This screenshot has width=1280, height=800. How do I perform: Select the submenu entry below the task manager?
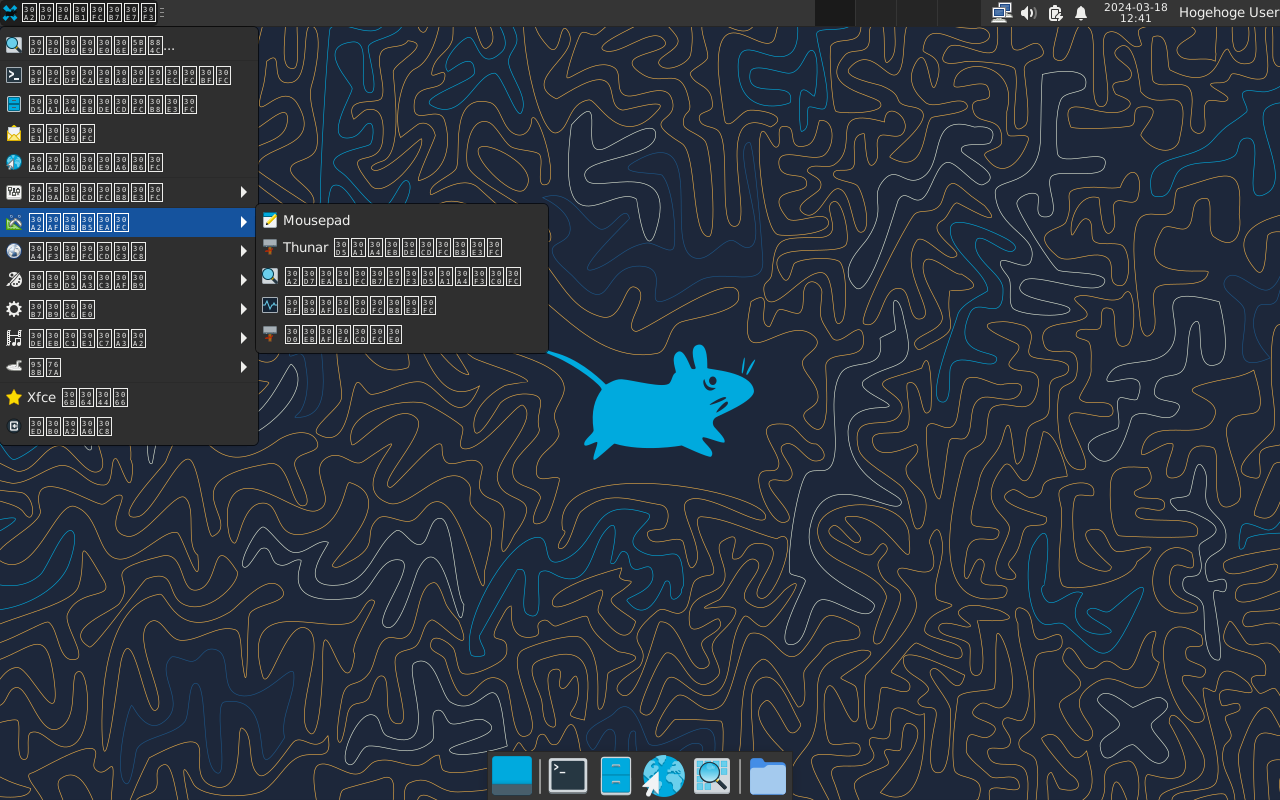(x=402, y=334)
